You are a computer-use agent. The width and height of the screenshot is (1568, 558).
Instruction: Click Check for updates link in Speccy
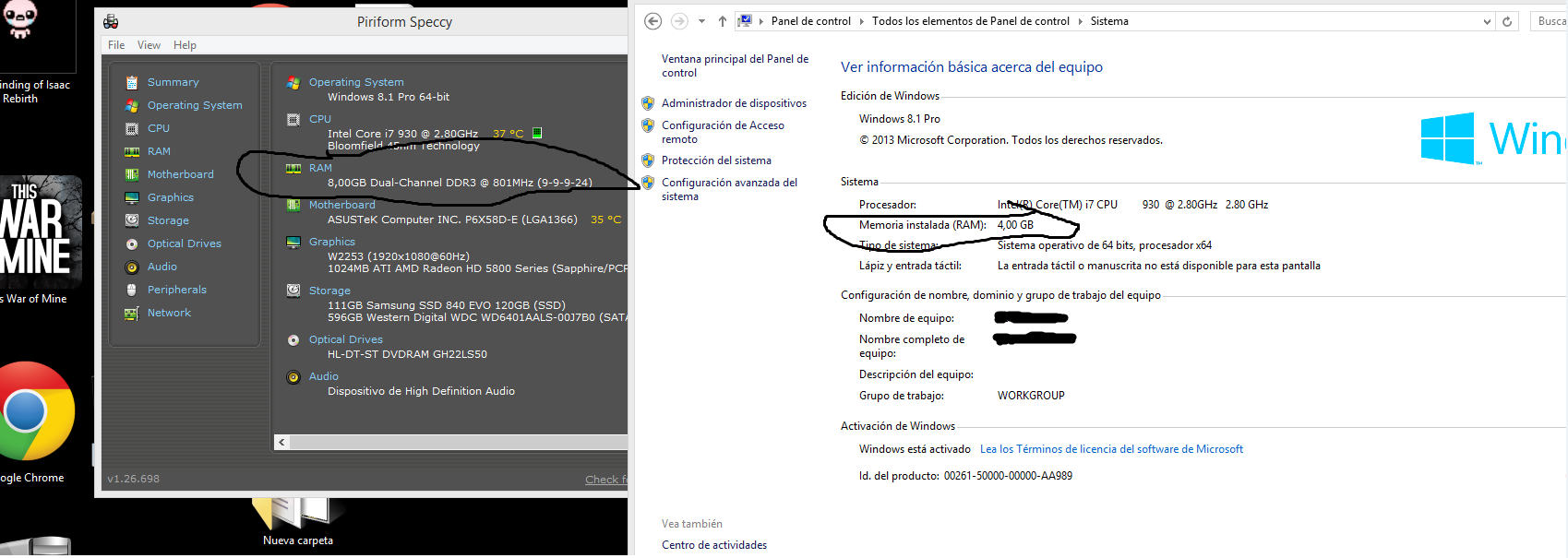point(606,480)
